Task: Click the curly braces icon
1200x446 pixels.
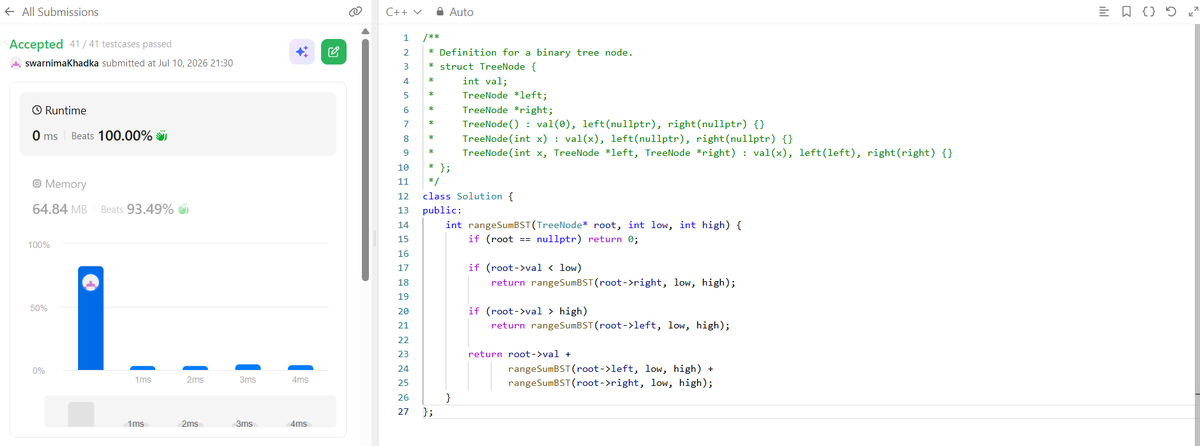Action: (1148, 12)
